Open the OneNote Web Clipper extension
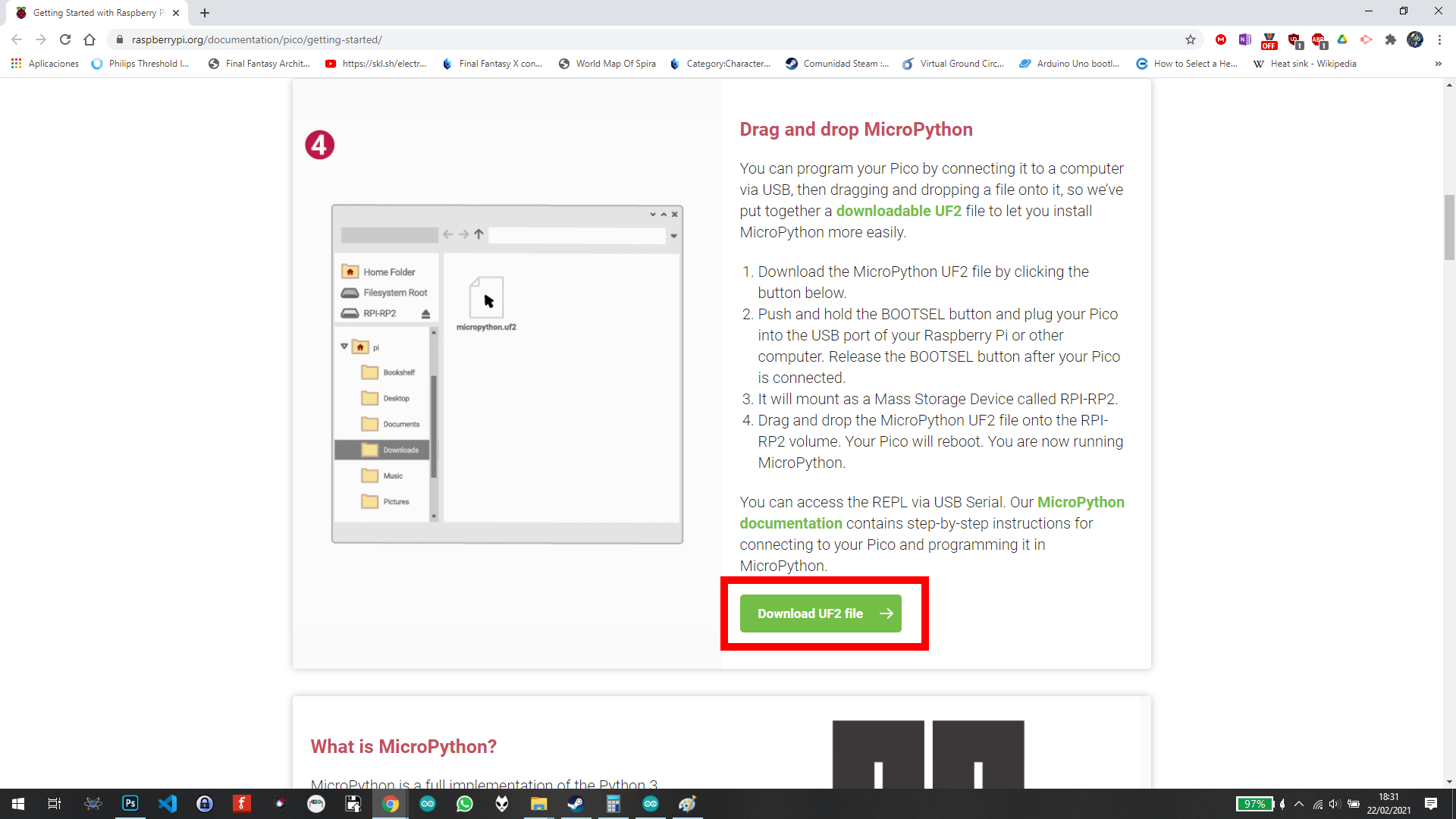1456x819 pixels. pos(1245,39)
